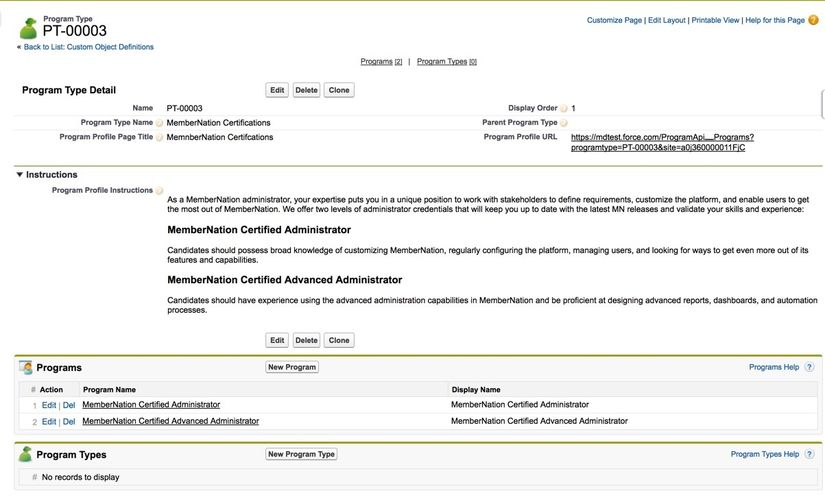Jump to Programs [2] related list link
Image resolution: width=825 pixels, height=498 pixels.
click(x=381, y=62)
